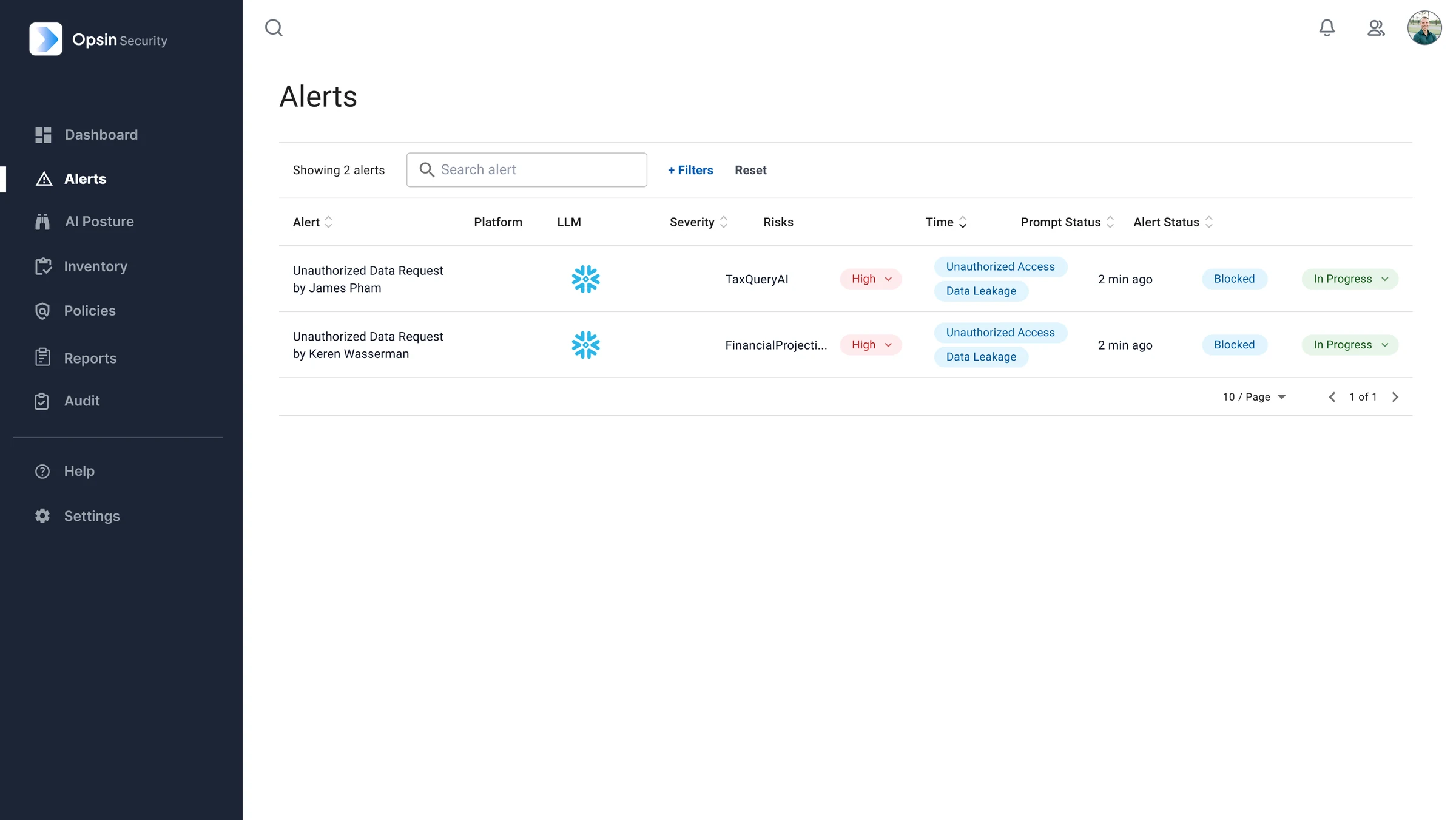Click the Policies shield icon

coord(42,311)
